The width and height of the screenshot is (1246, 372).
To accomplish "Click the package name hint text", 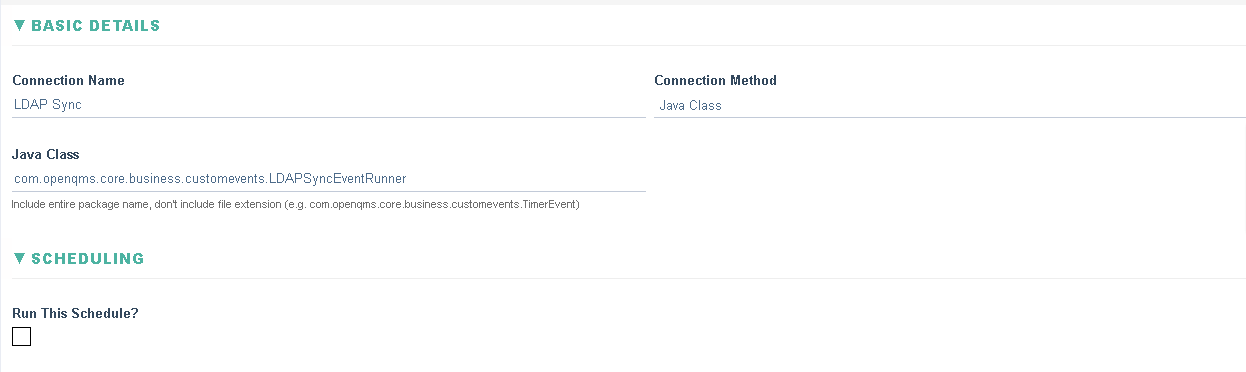I will pyautogui.click(x=296, y=204).
